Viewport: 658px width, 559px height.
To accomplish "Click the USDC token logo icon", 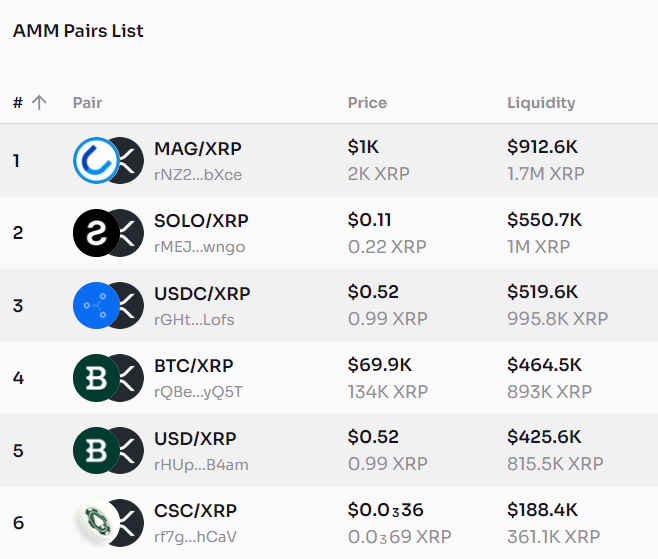I will coord(96,306).
